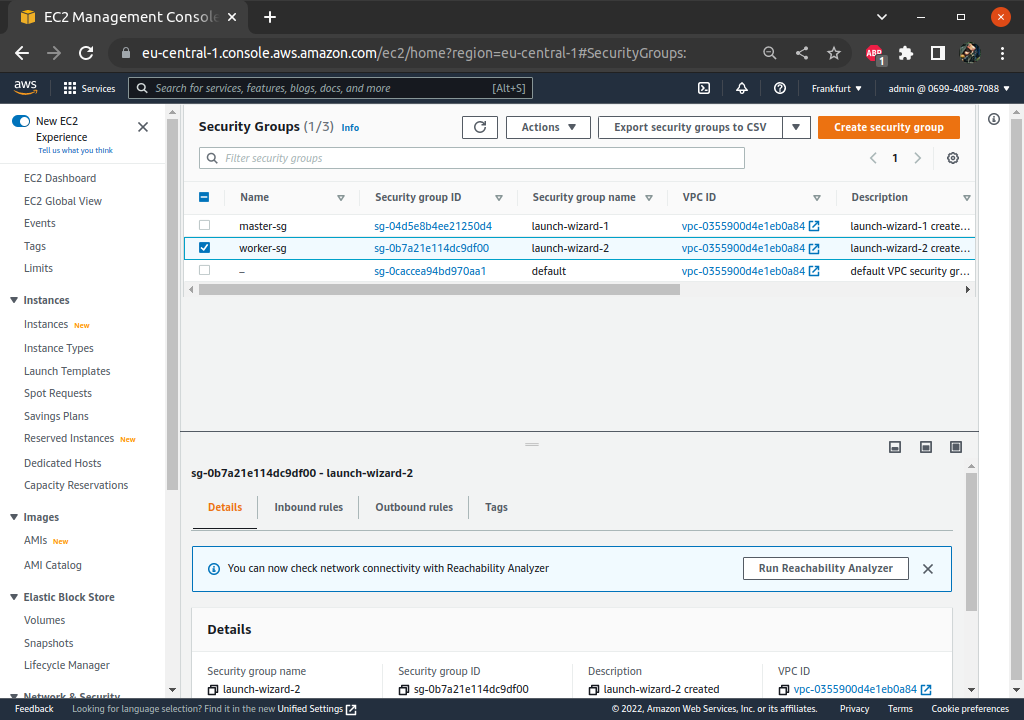
Task: Set details panel to half-height view
Action: coord(926,447)
